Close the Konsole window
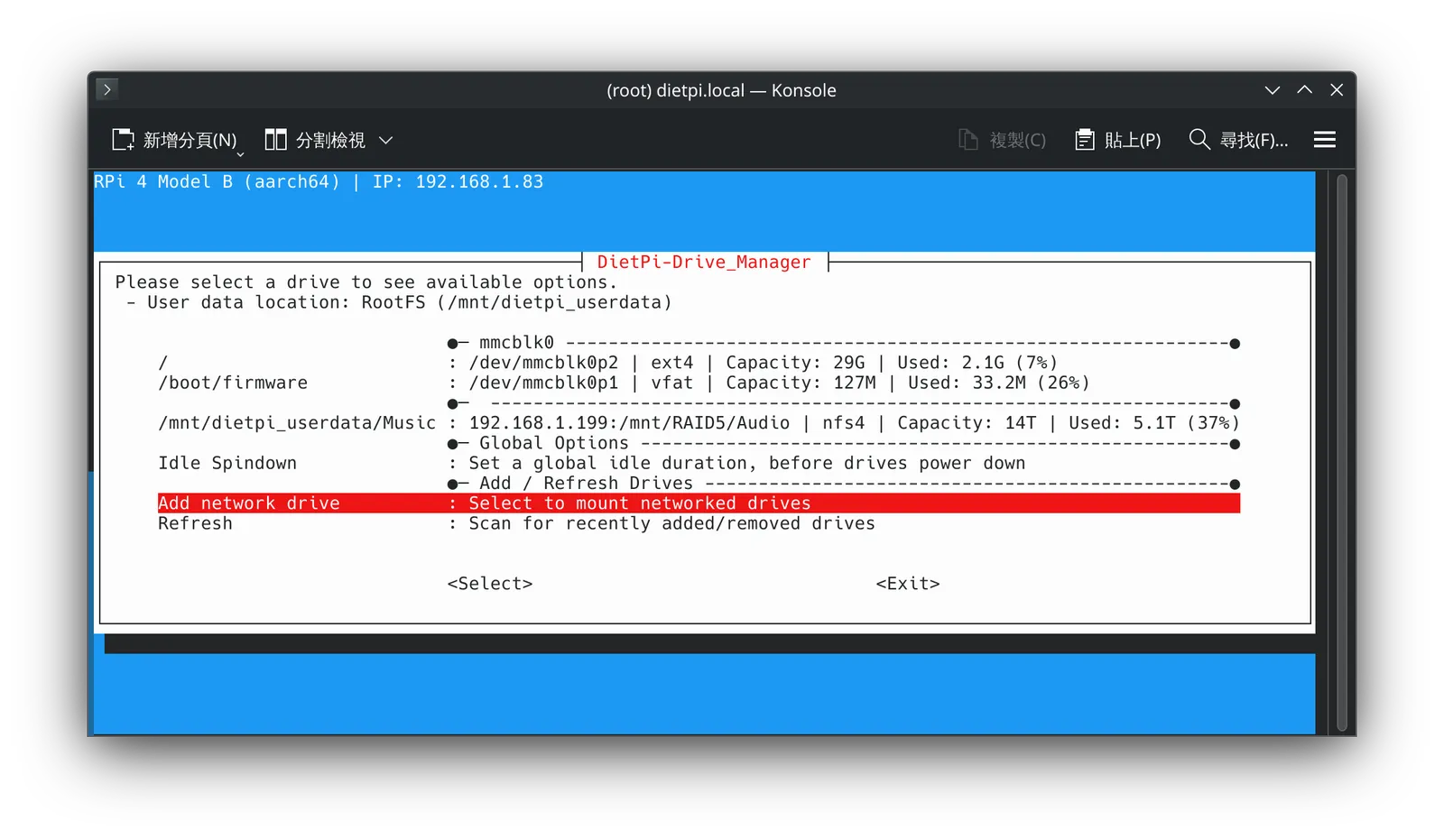This screenshot has width=1444, height=840. [x=1337, y=90]
